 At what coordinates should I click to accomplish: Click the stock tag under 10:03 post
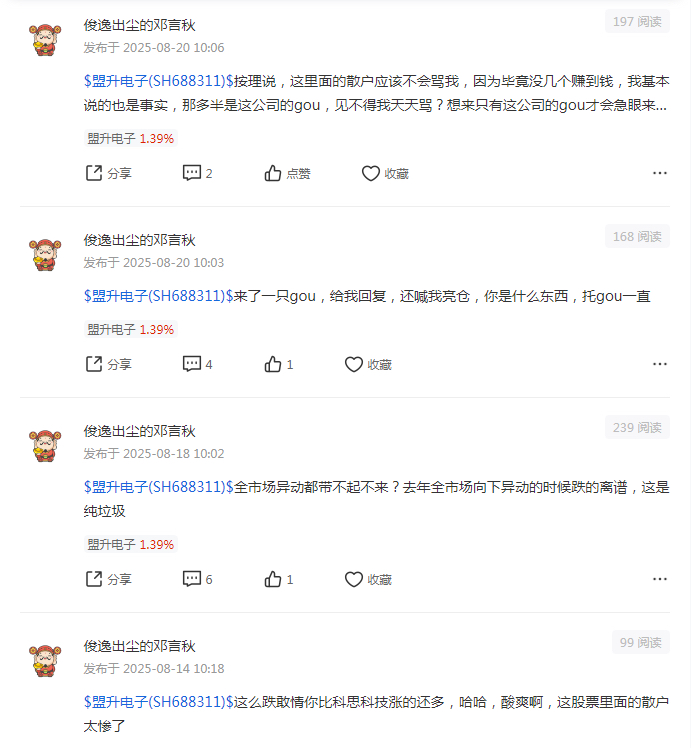coord(131,330)
